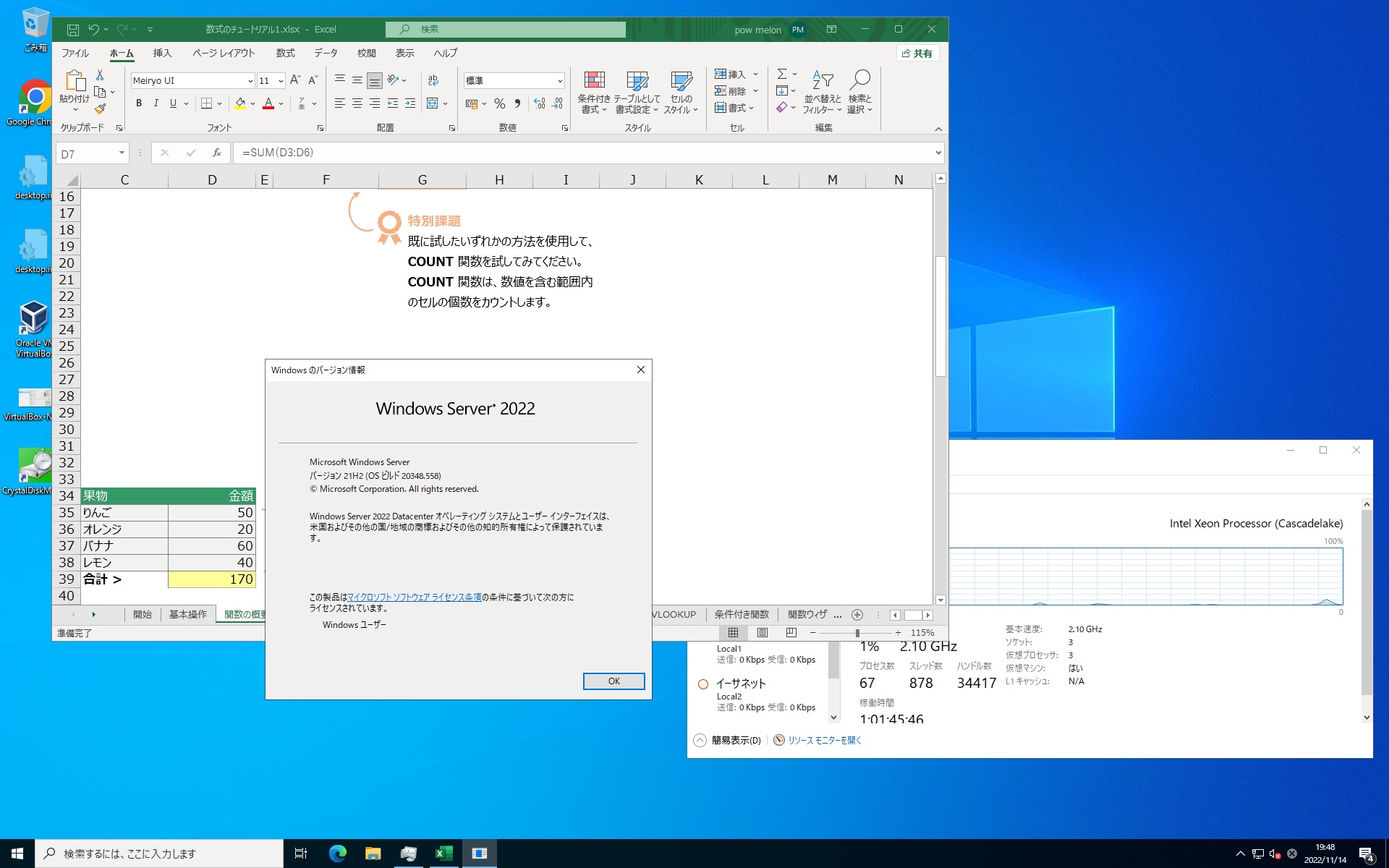Toggle center horizontal alignment
The image size is (1389, 868).
coord(357,103)
